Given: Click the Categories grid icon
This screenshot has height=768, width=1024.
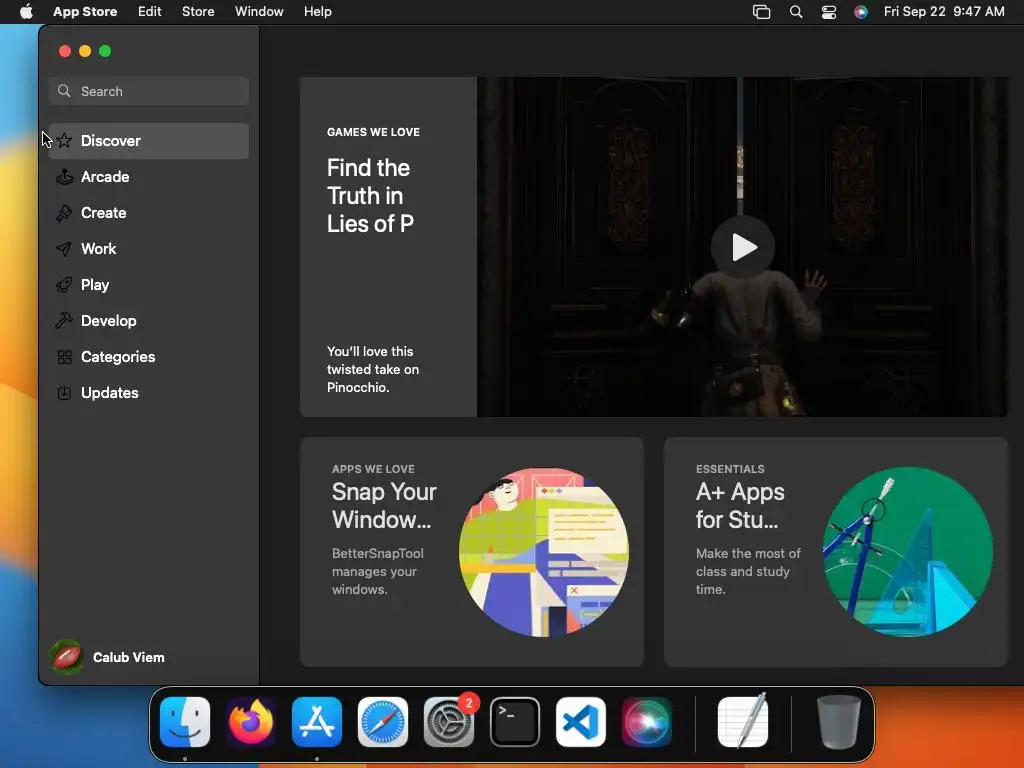Looking at the screenshot, I should pos(64,357).
